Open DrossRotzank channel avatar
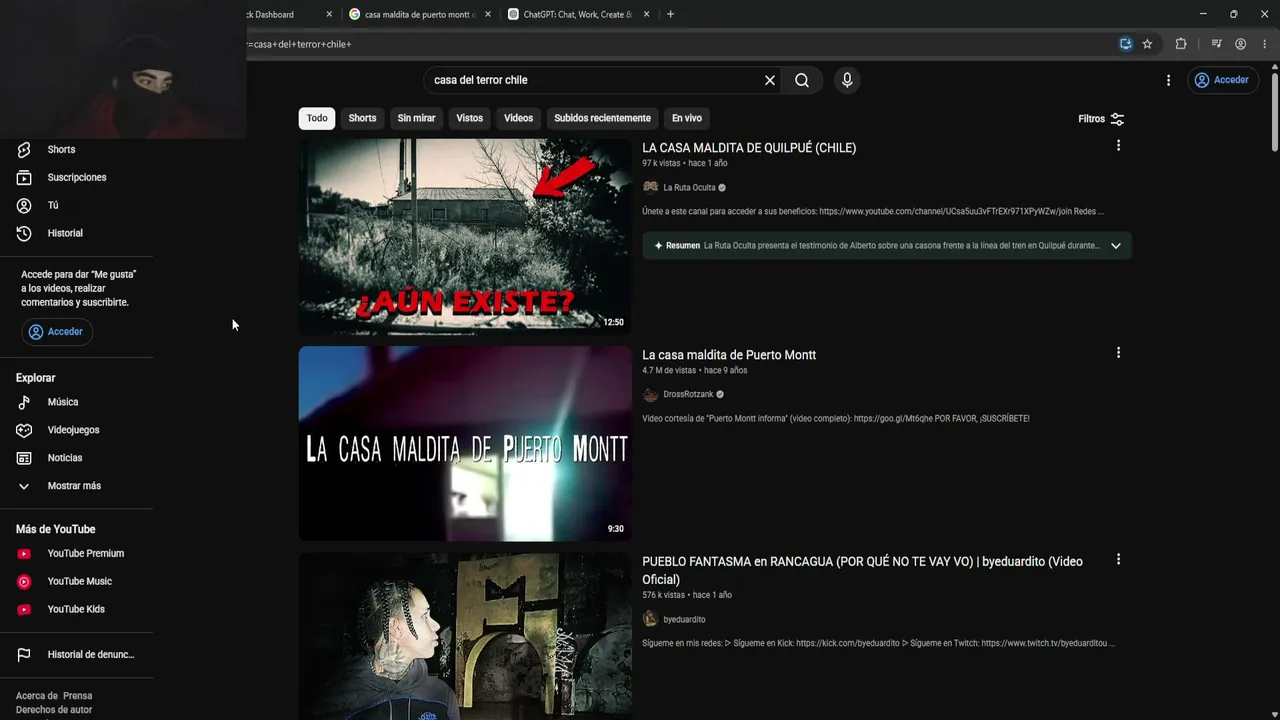This screenshot has height=720, width=1280. [650, 394]
